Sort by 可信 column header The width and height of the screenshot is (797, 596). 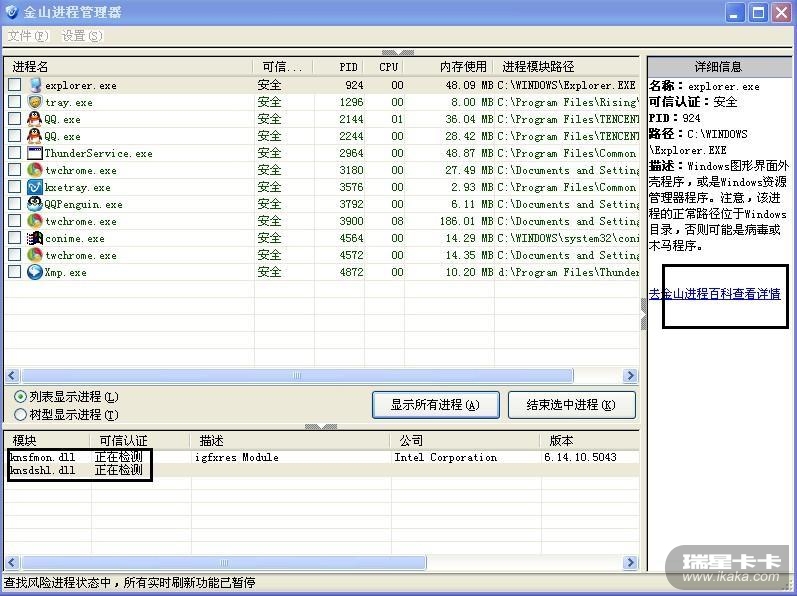(283, 67)
